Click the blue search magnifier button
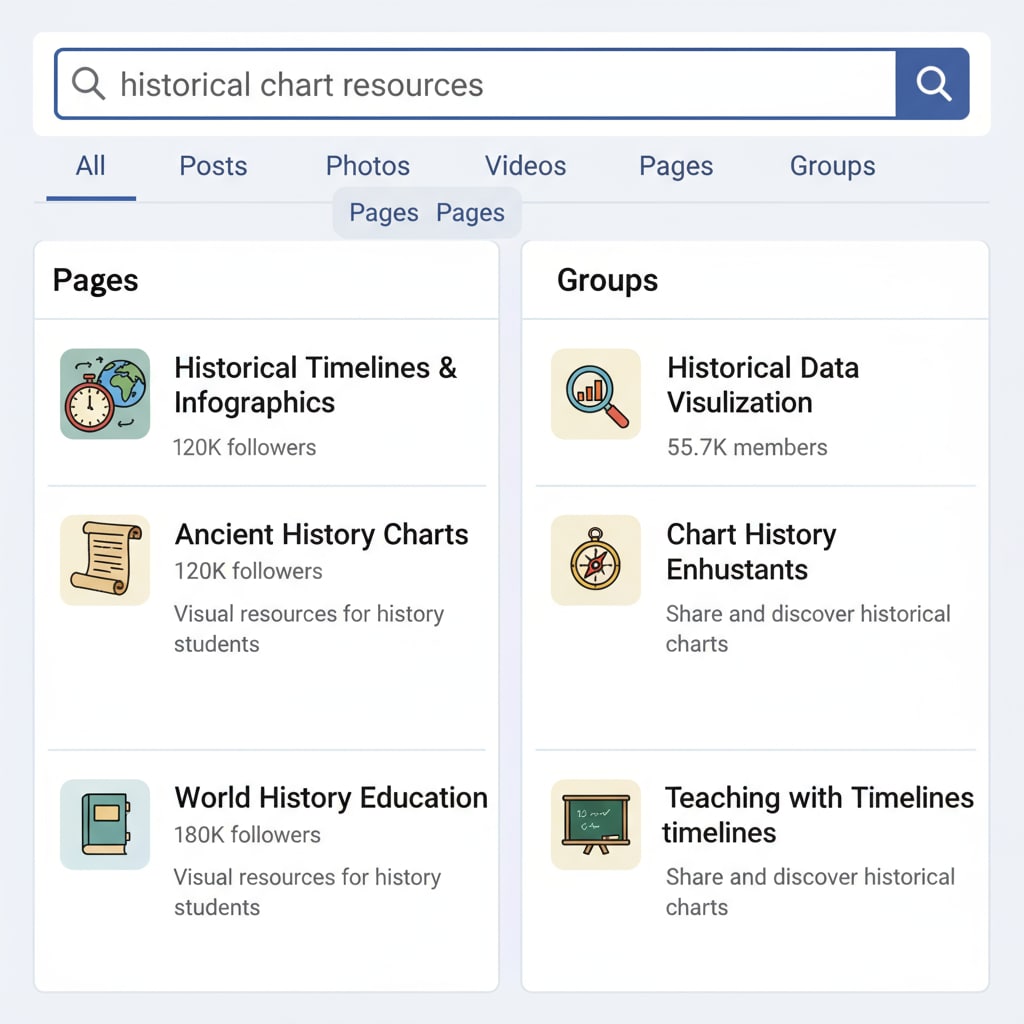This screenshot has height=1024, width=1024. (x=932, y=84)
